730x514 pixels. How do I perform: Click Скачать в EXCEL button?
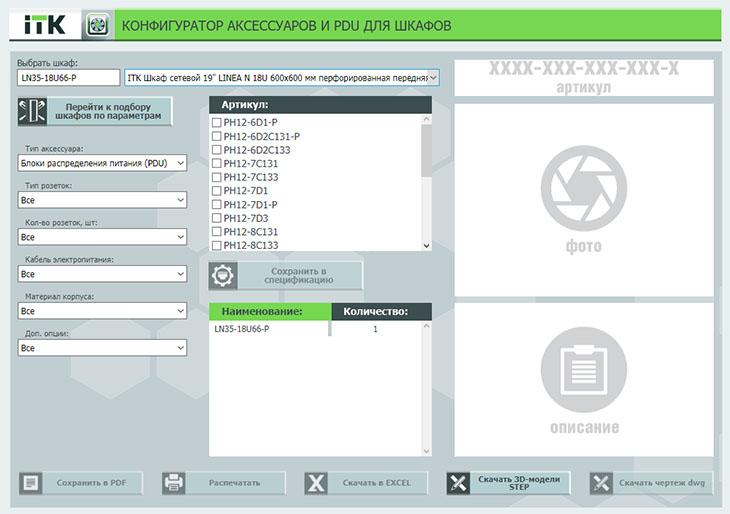pyautogui.click(x=366, y=483)
